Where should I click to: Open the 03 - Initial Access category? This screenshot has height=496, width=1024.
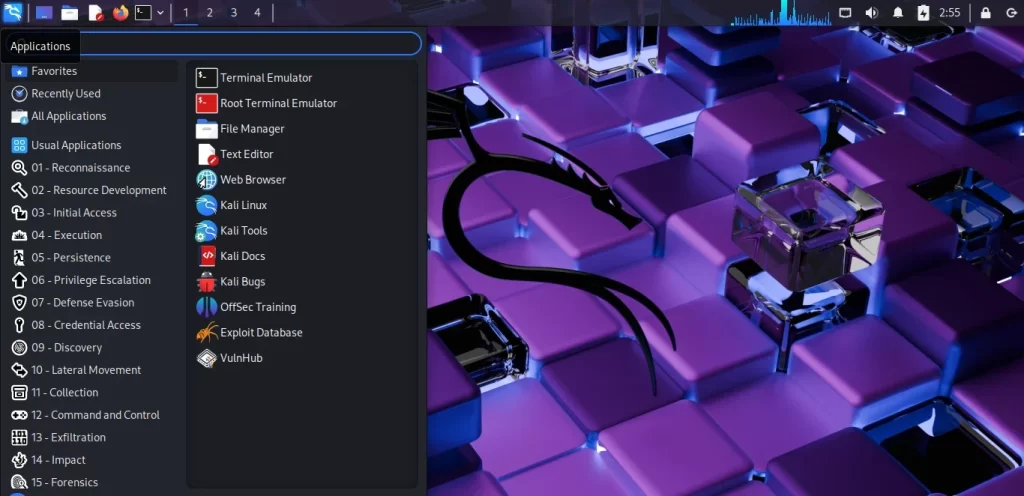coord(92,213)
